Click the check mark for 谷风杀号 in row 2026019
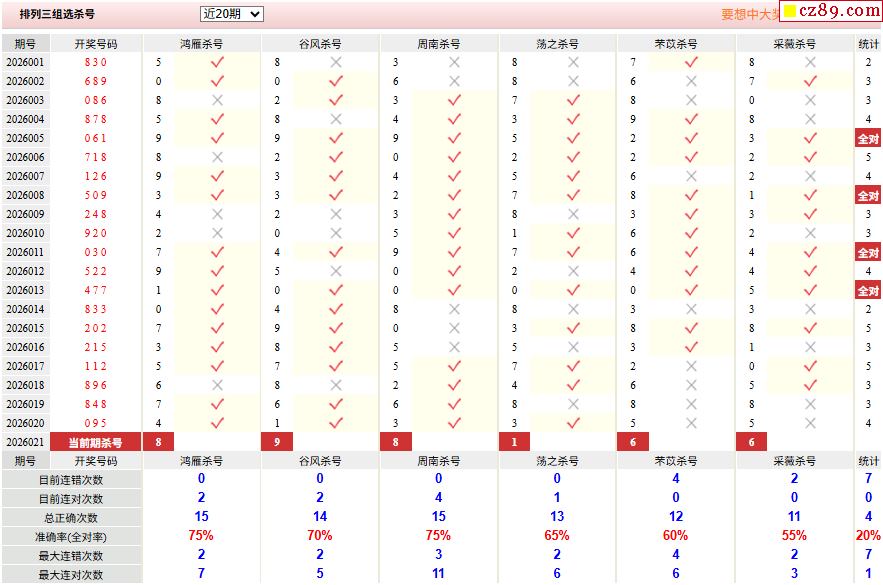Screen dimensions: 883x585 click(x=336, y=404)
